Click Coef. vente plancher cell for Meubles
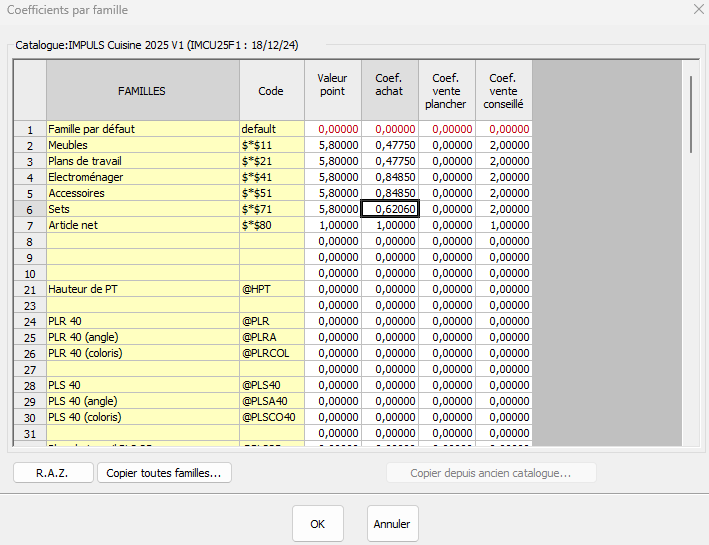 click(447, 145)
